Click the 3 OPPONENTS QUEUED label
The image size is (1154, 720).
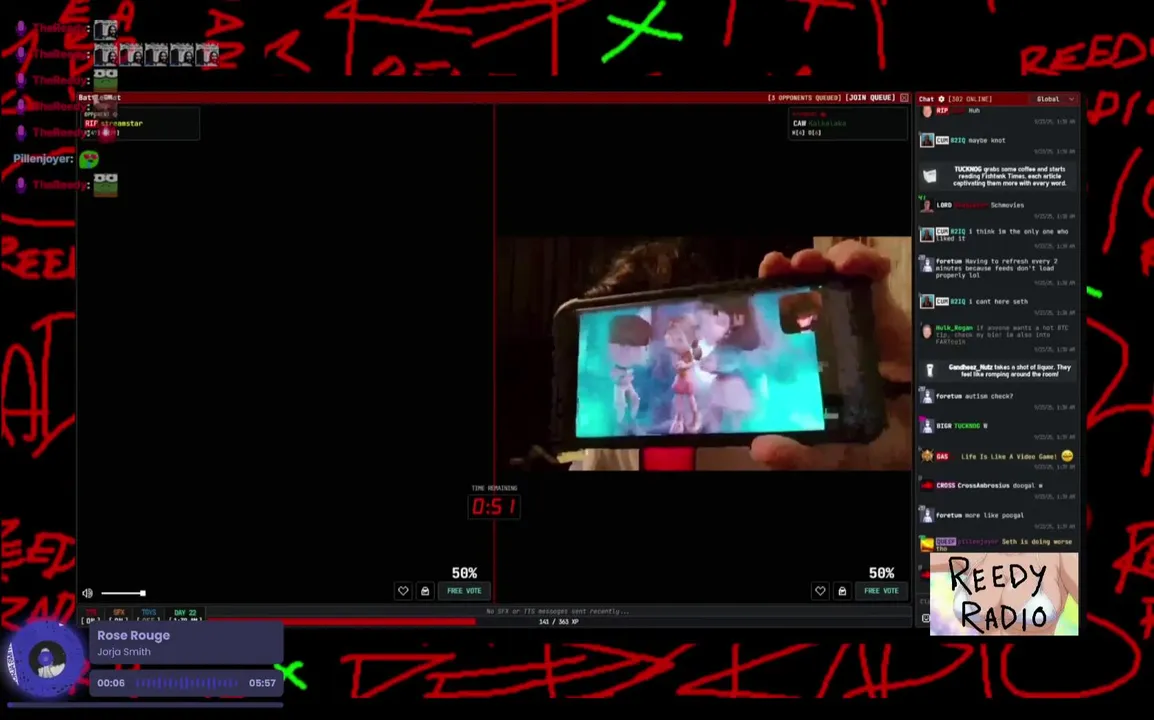click(x=804, y=98)
